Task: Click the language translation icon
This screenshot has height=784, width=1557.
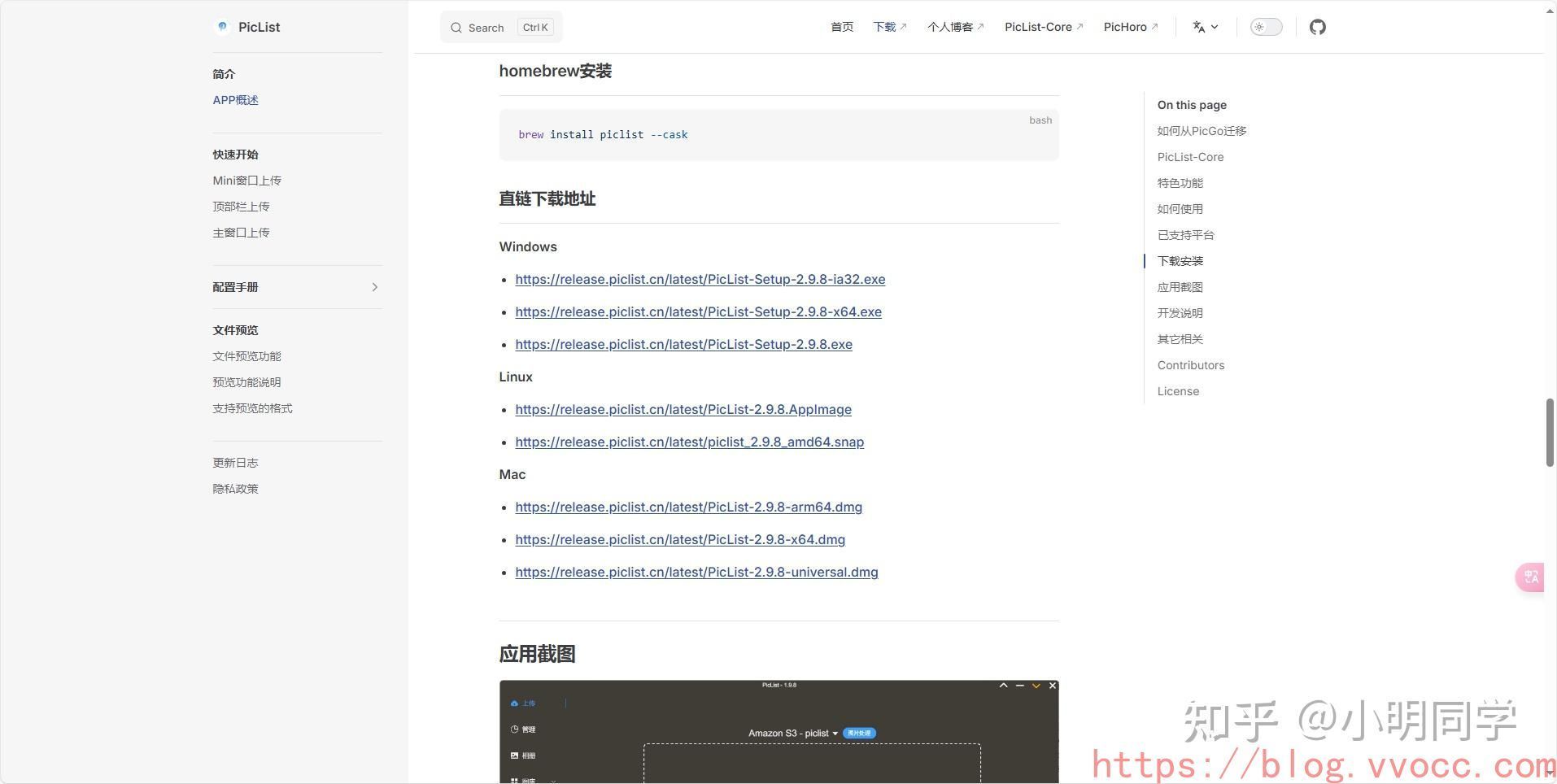Action: (x=1198, y=27)
